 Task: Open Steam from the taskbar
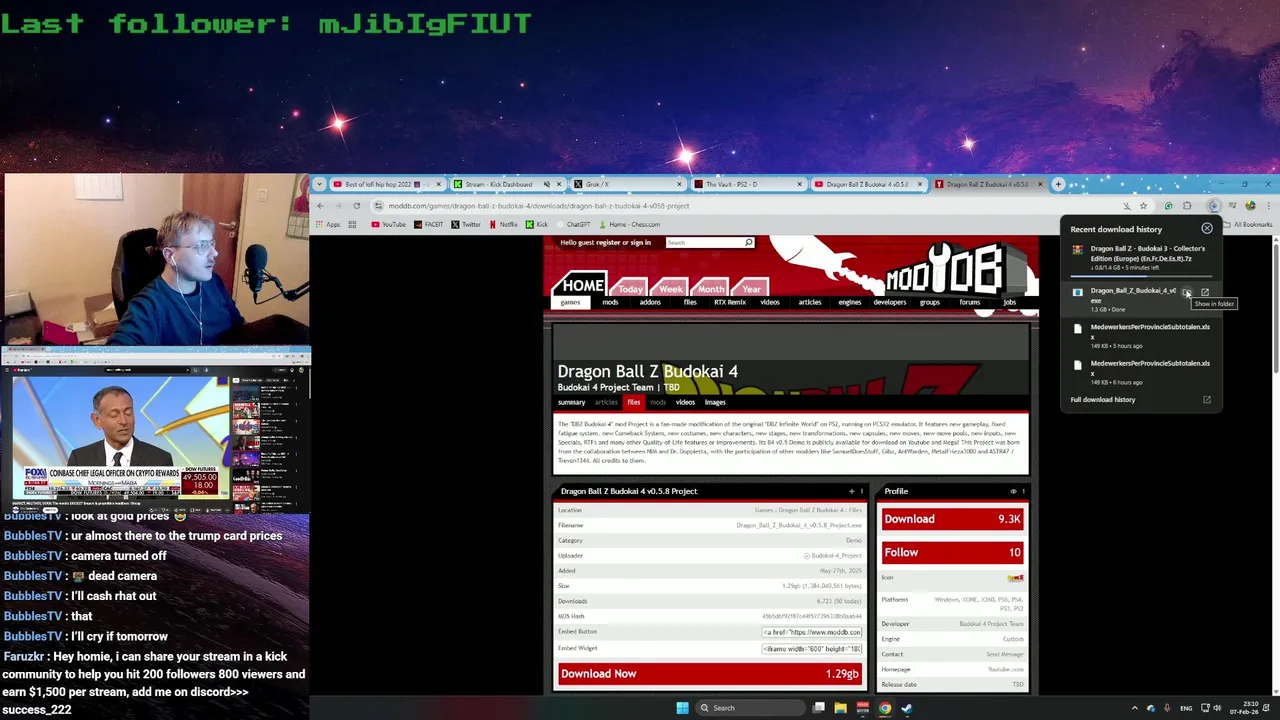click(x=907, y=708)
